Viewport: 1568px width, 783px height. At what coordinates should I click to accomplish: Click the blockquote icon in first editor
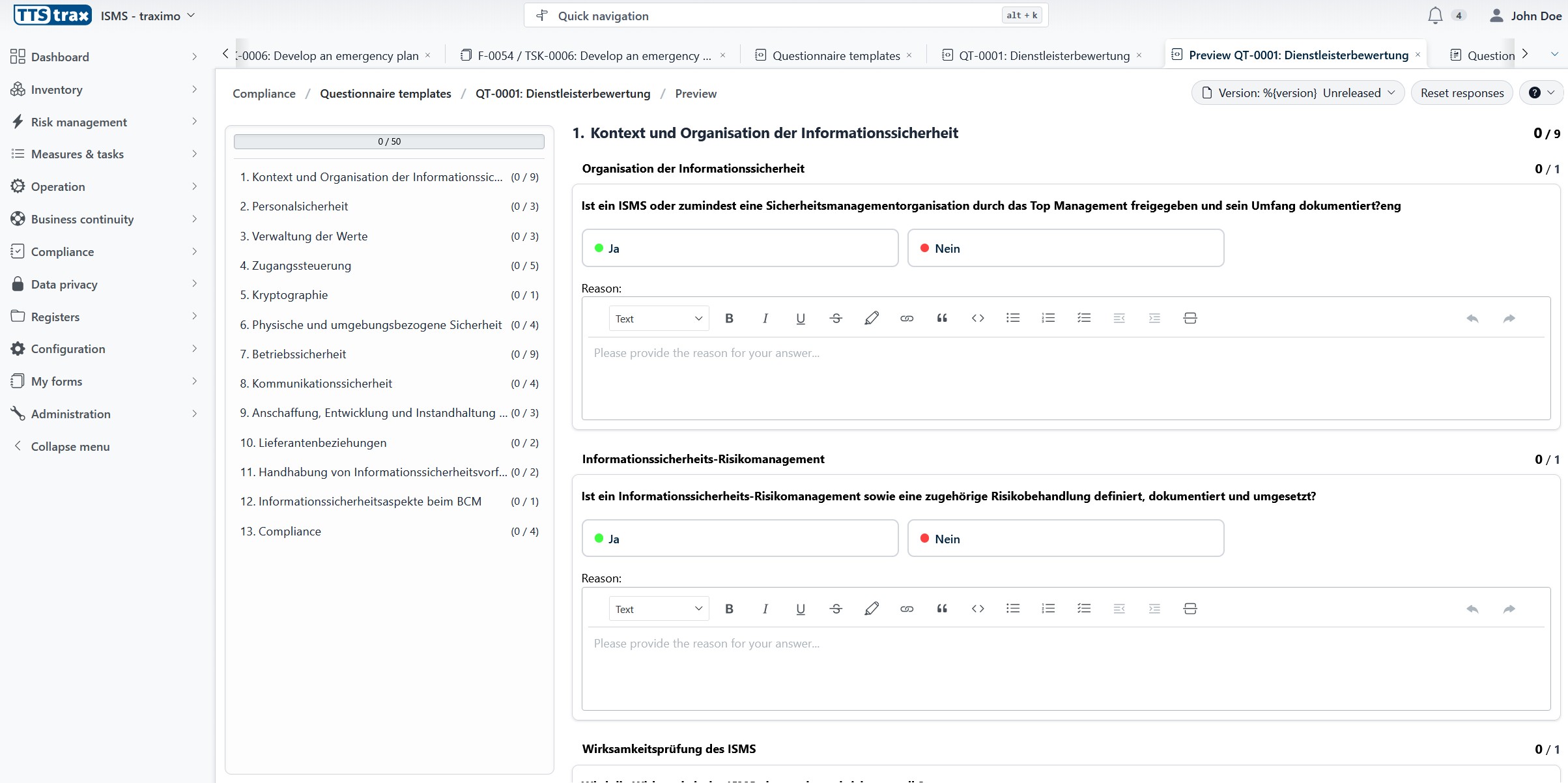[x=942, y=319]
